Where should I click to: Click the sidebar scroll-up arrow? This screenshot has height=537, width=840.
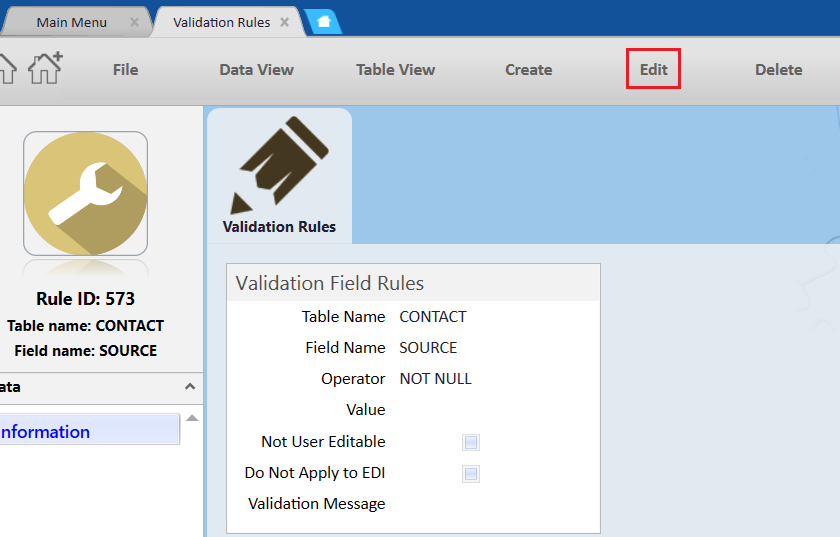tap(192, 418)
